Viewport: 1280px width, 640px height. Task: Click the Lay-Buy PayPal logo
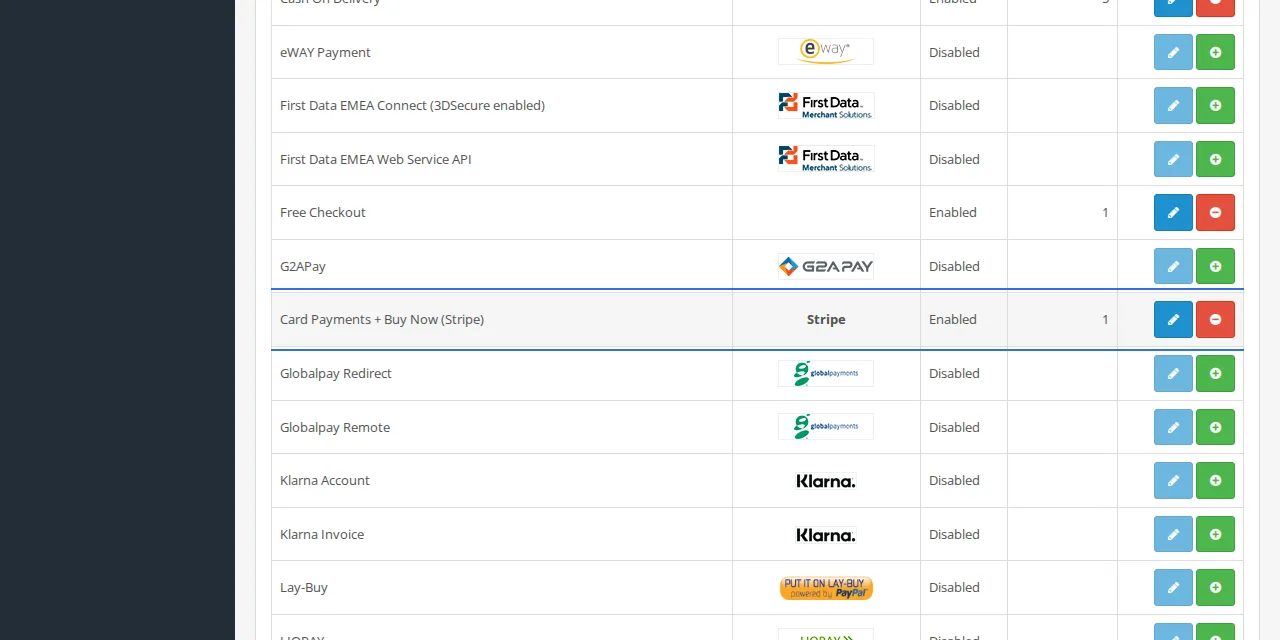click(x=826, y=588)
